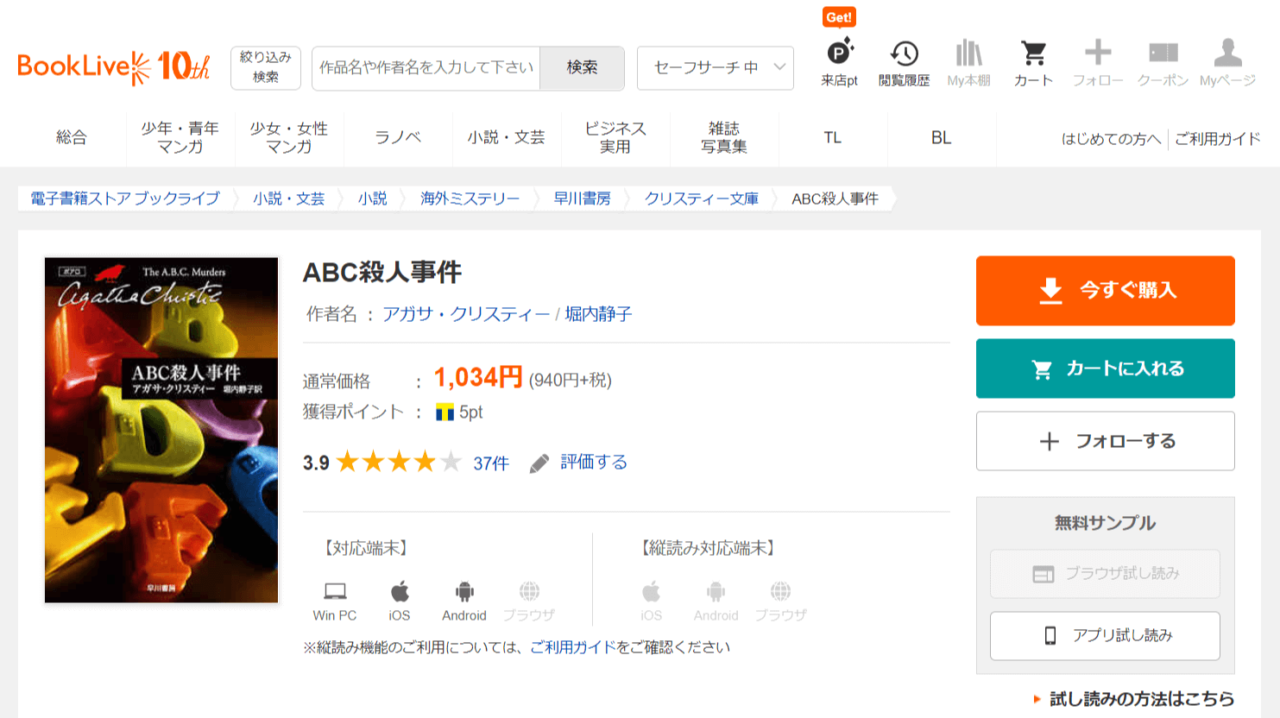The width and height of the screenshot is (1280, 718).
Task: Open the ABC殺人事件 book cover thumbnail
Action: pos(162,430)
